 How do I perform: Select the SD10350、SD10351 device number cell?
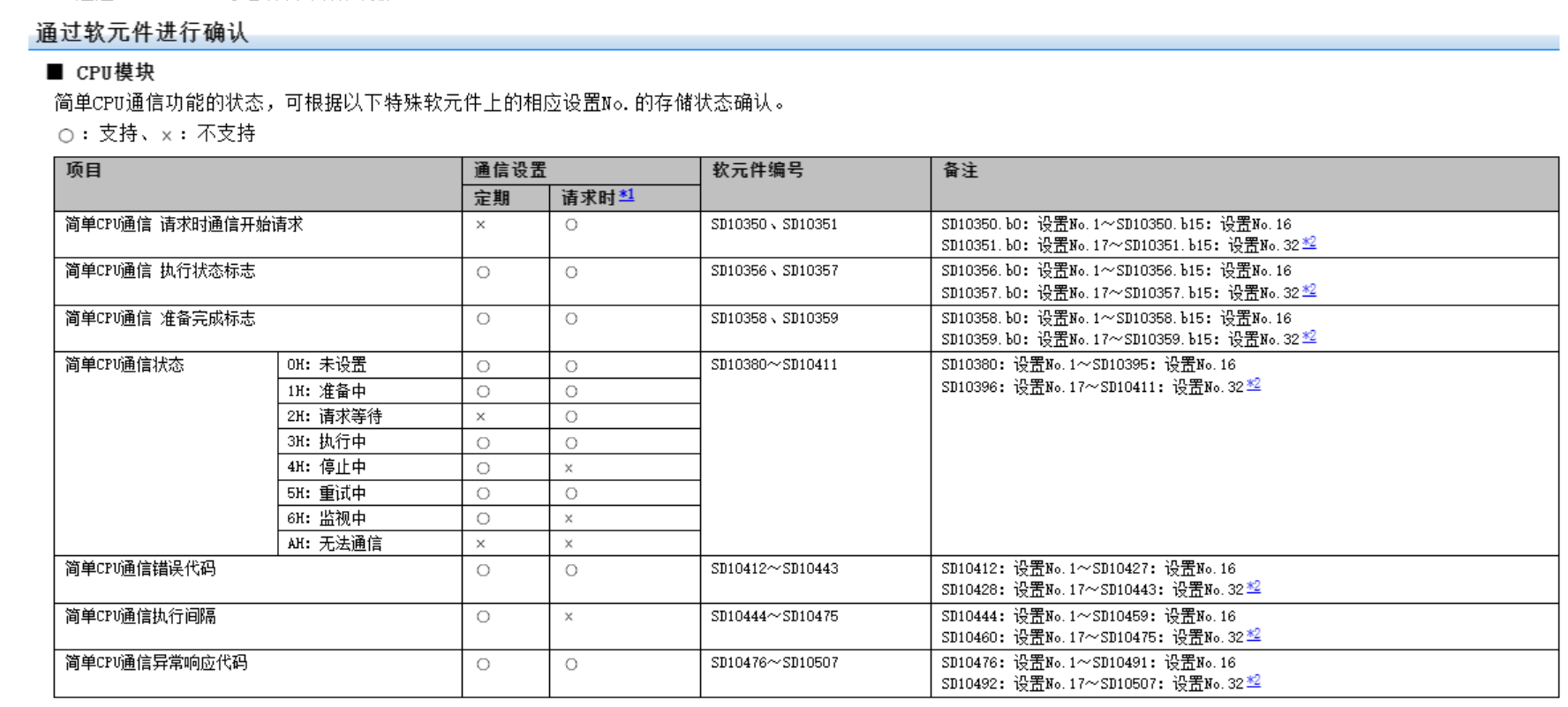[x=774, y=224]
